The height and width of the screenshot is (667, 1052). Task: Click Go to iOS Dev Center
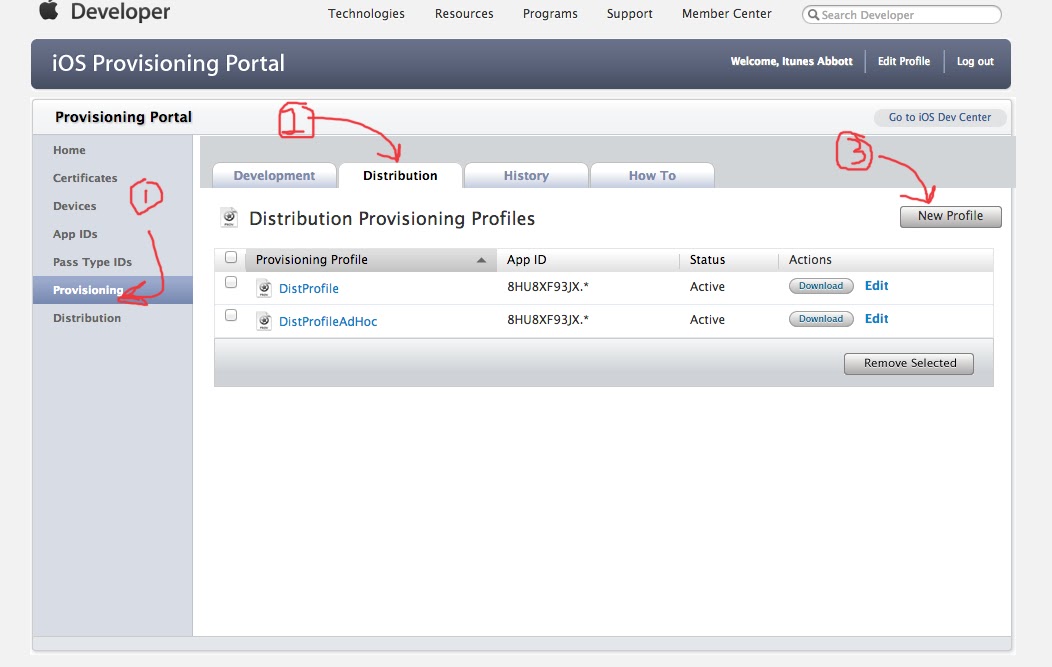[940, 117]
